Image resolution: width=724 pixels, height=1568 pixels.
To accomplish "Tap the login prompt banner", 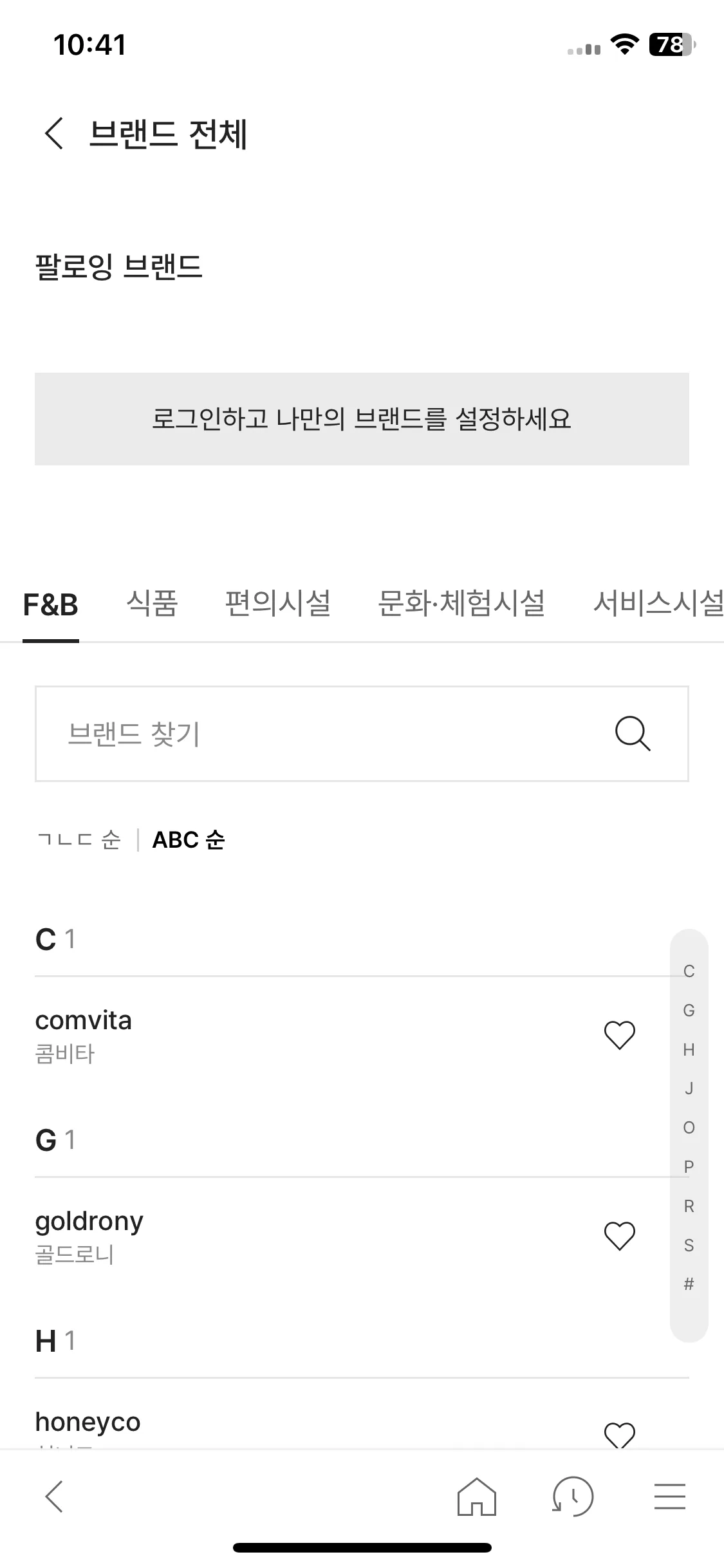I will pos(362,419).
